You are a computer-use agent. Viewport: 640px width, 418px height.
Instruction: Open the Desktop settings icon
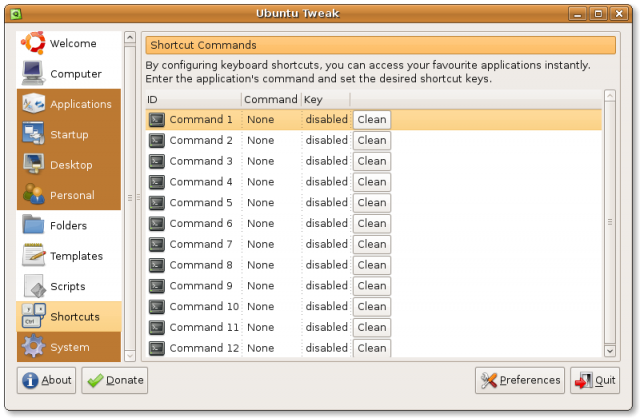pyautogui.click(x=33, y=164)
